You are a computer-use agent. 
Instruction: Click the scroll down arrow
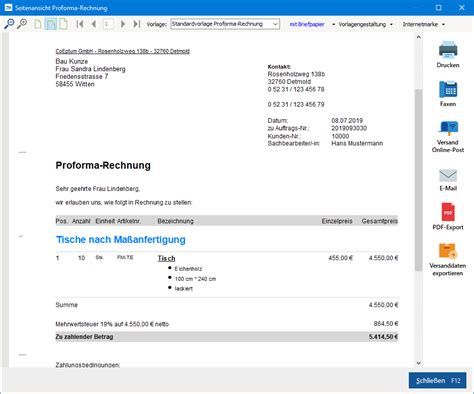click(x=419, y=363)
